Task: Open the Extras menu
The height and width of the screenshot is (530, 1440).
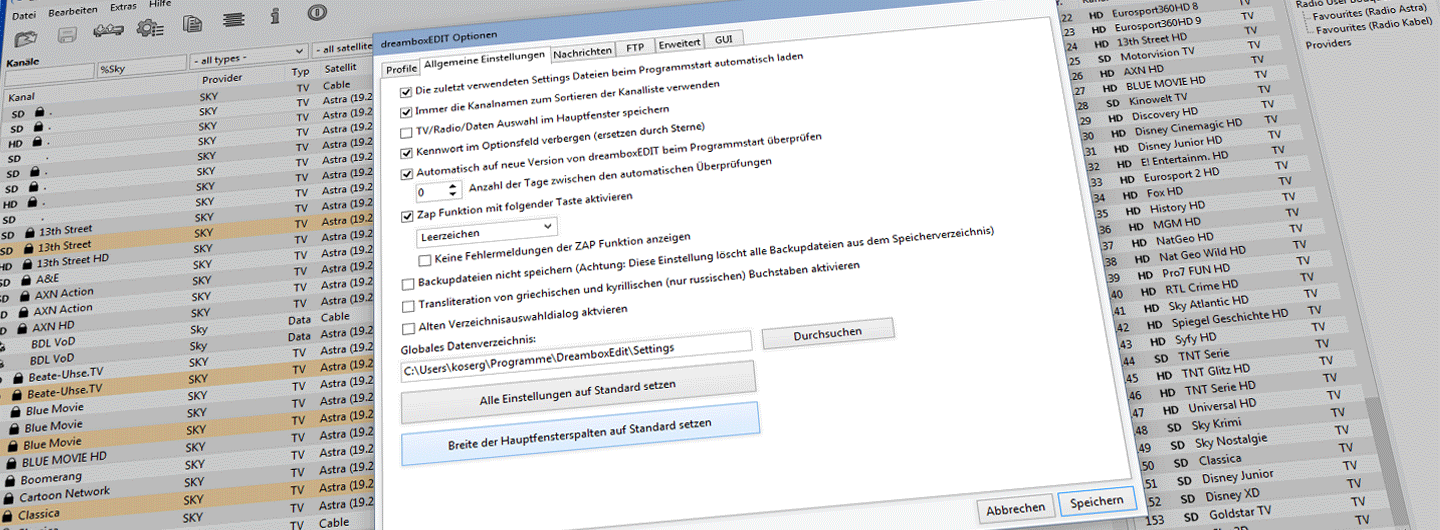Action: (123, 7)
